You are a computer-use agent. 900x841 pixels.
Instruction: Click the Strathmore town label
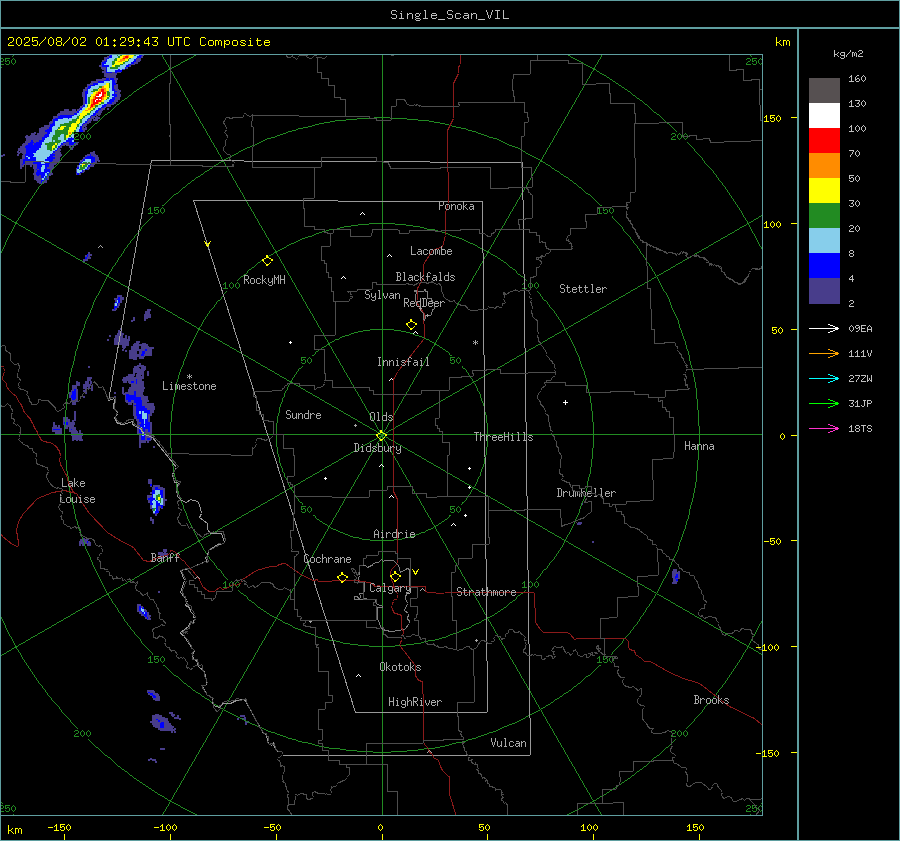(x=486, y=592)
